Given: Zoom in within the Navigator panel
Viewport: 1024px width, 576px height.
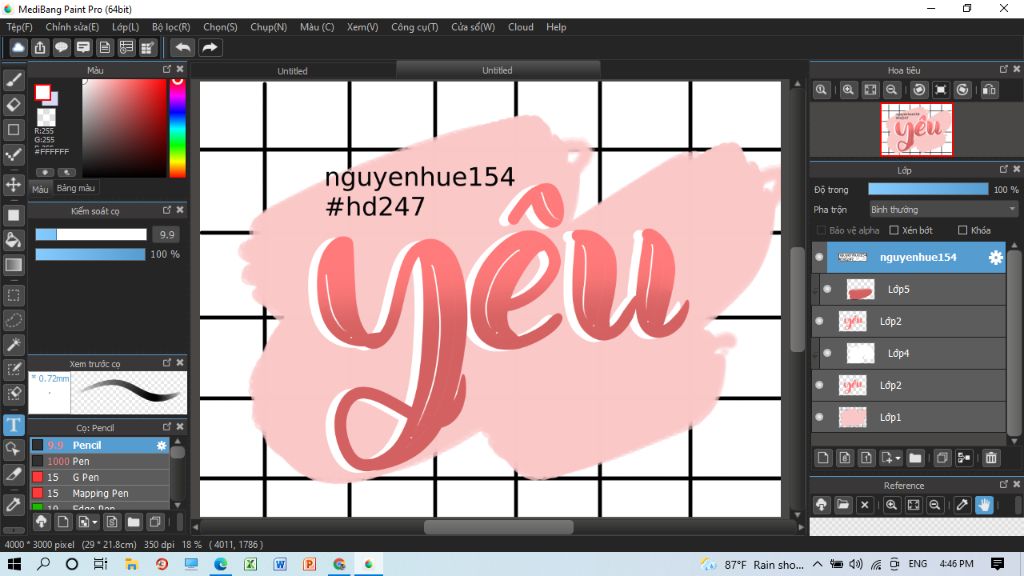Looking at the screenshot, I should click(848, 90).
